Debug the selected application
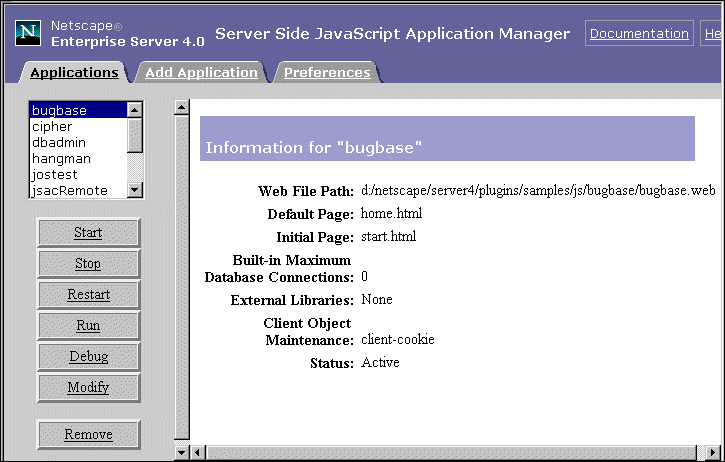Screen dimensions: 725x462 pos(88,356)
